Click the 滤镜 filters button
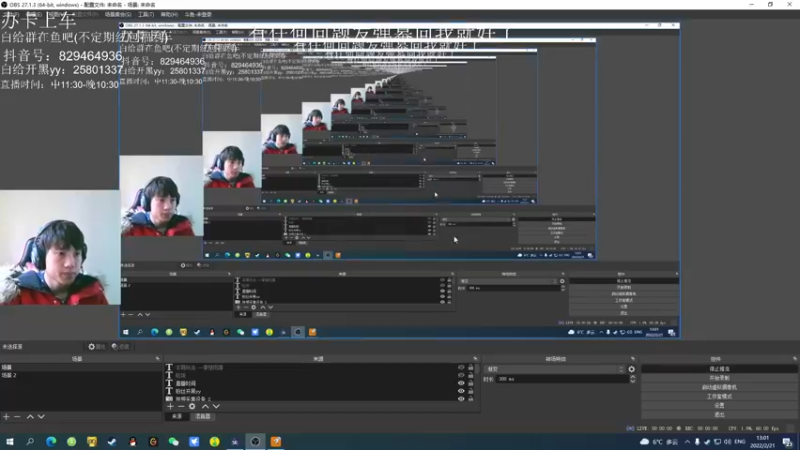The height and width of the screenshot is (450, 800). [x=120, y=347]
